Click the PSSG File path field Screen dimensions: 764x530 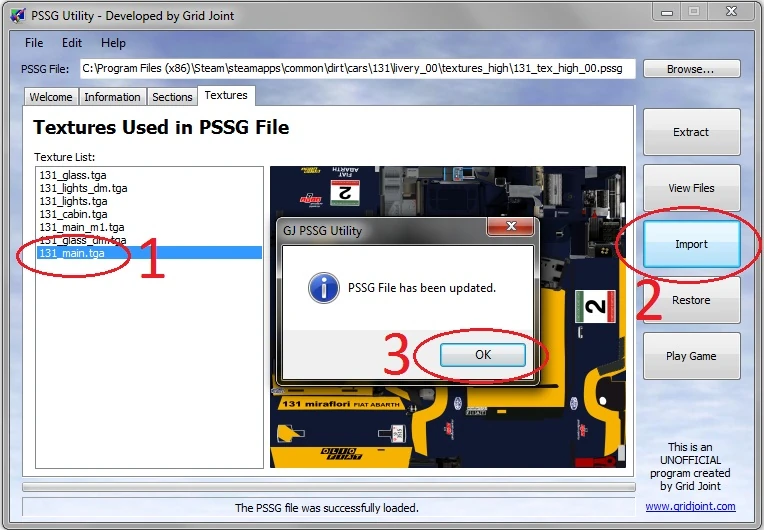click(x=358, y=69)
